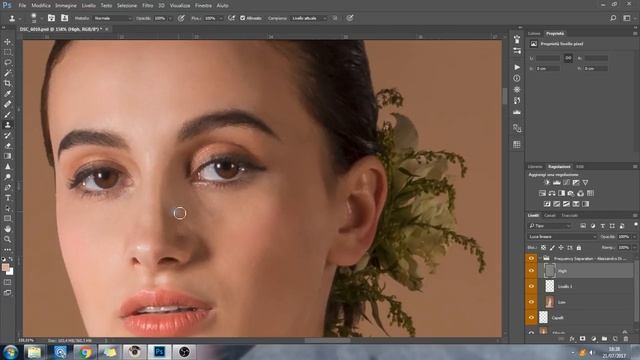Screen dimensions: 640x360
Task: Select the Move tool
Action: click(7, 42)
